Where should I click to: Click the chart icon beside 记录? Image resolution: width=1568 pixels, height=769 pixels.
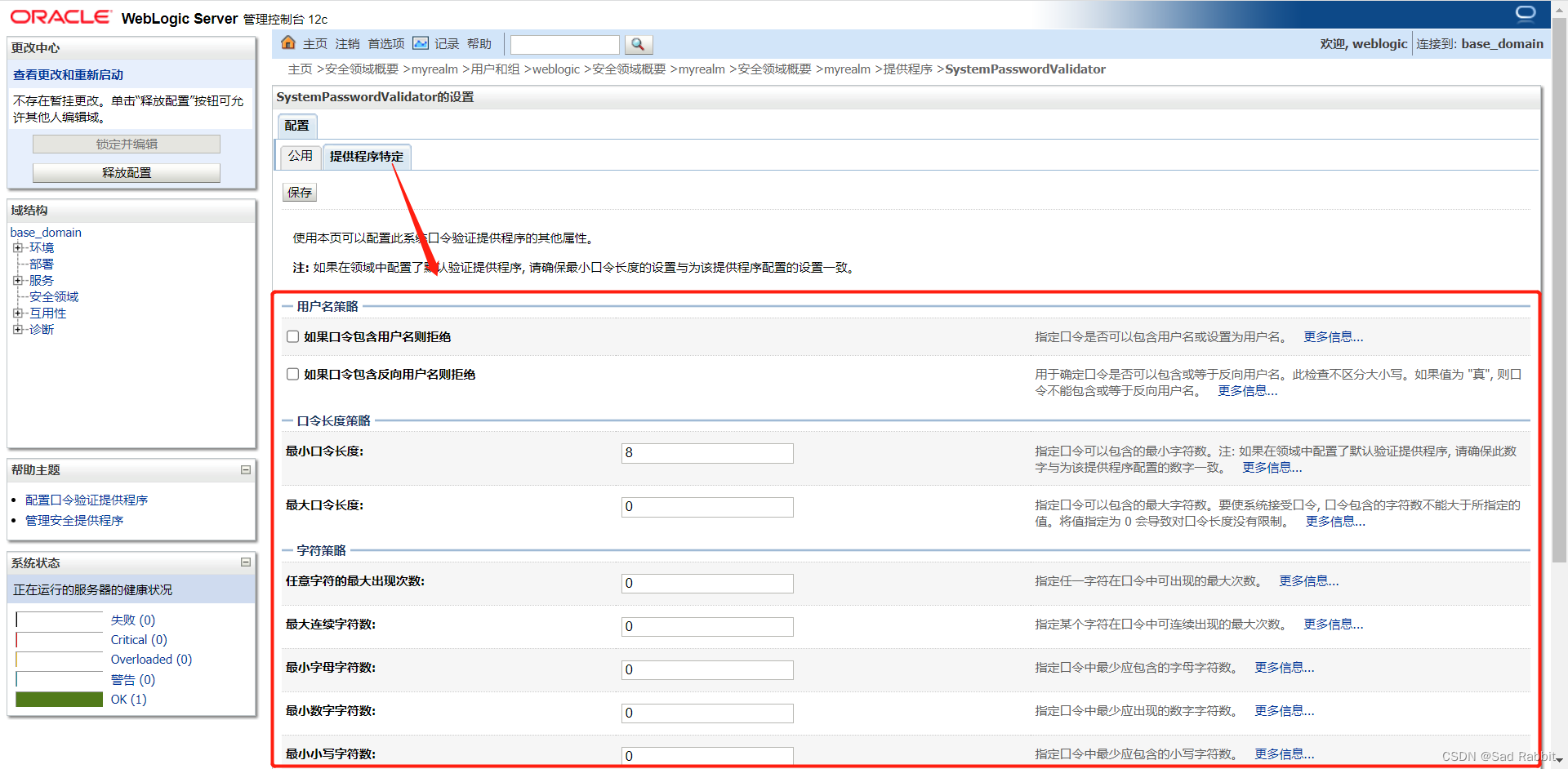420,42
